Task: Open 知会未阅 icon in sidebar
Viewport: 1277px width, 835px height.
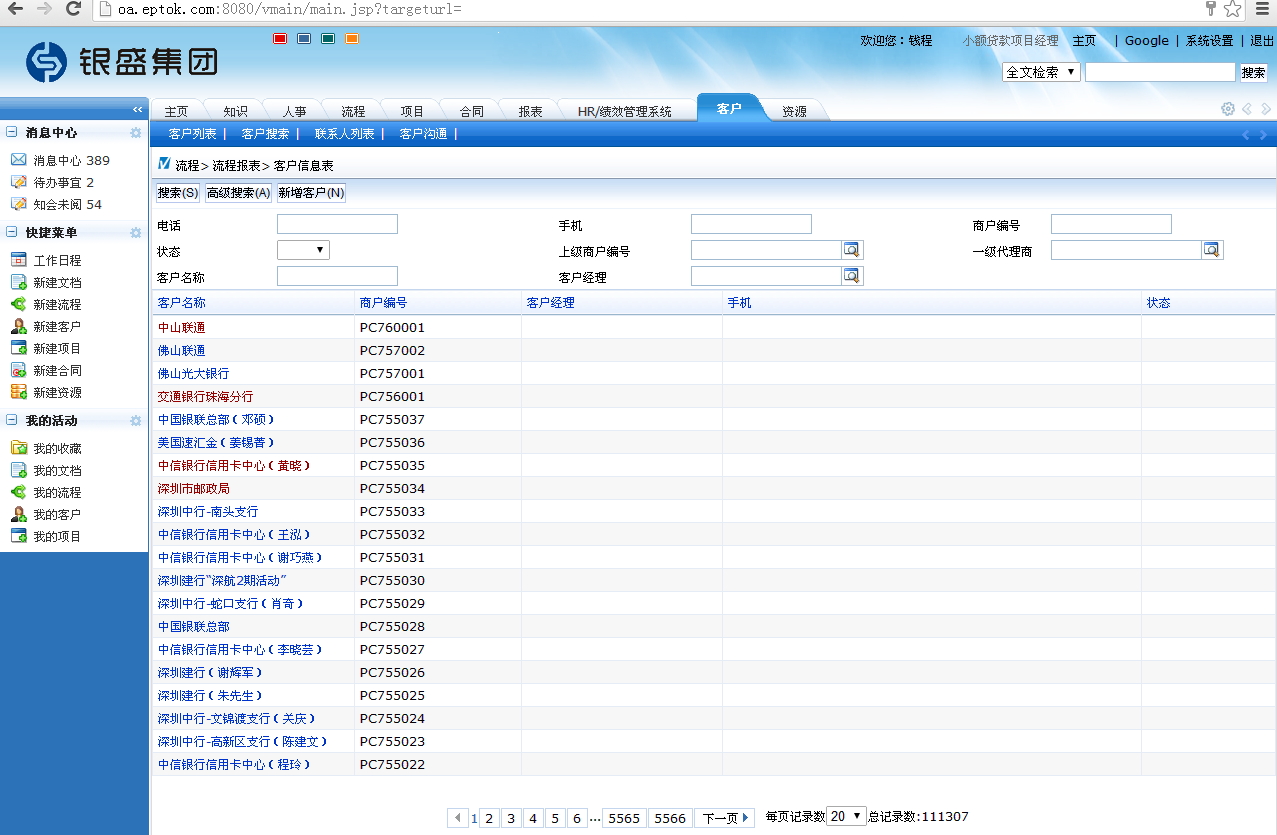Action: 18,204
